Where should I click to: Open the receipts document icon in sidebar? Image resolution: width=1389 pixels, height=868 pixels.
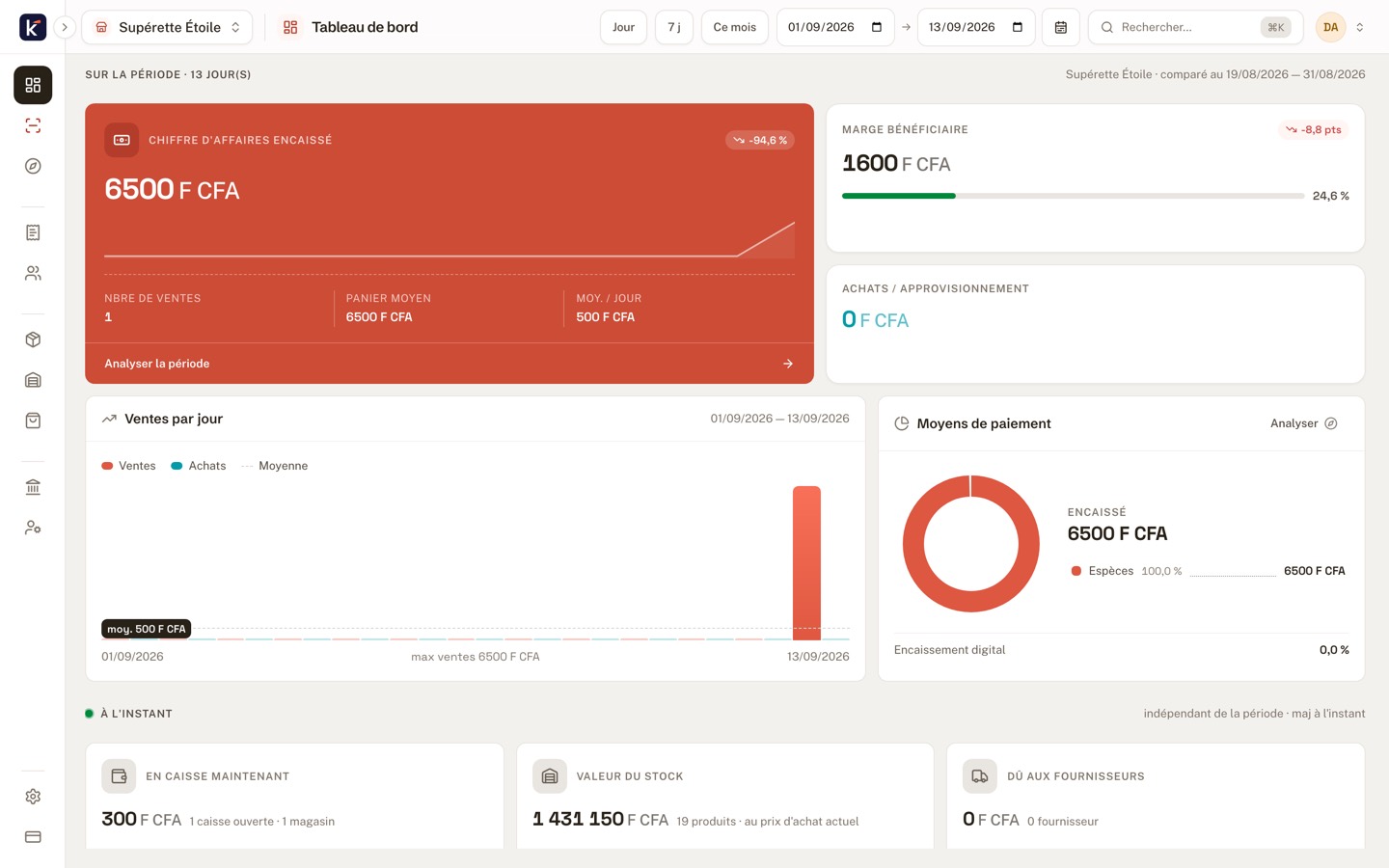[x=33, y=232]
